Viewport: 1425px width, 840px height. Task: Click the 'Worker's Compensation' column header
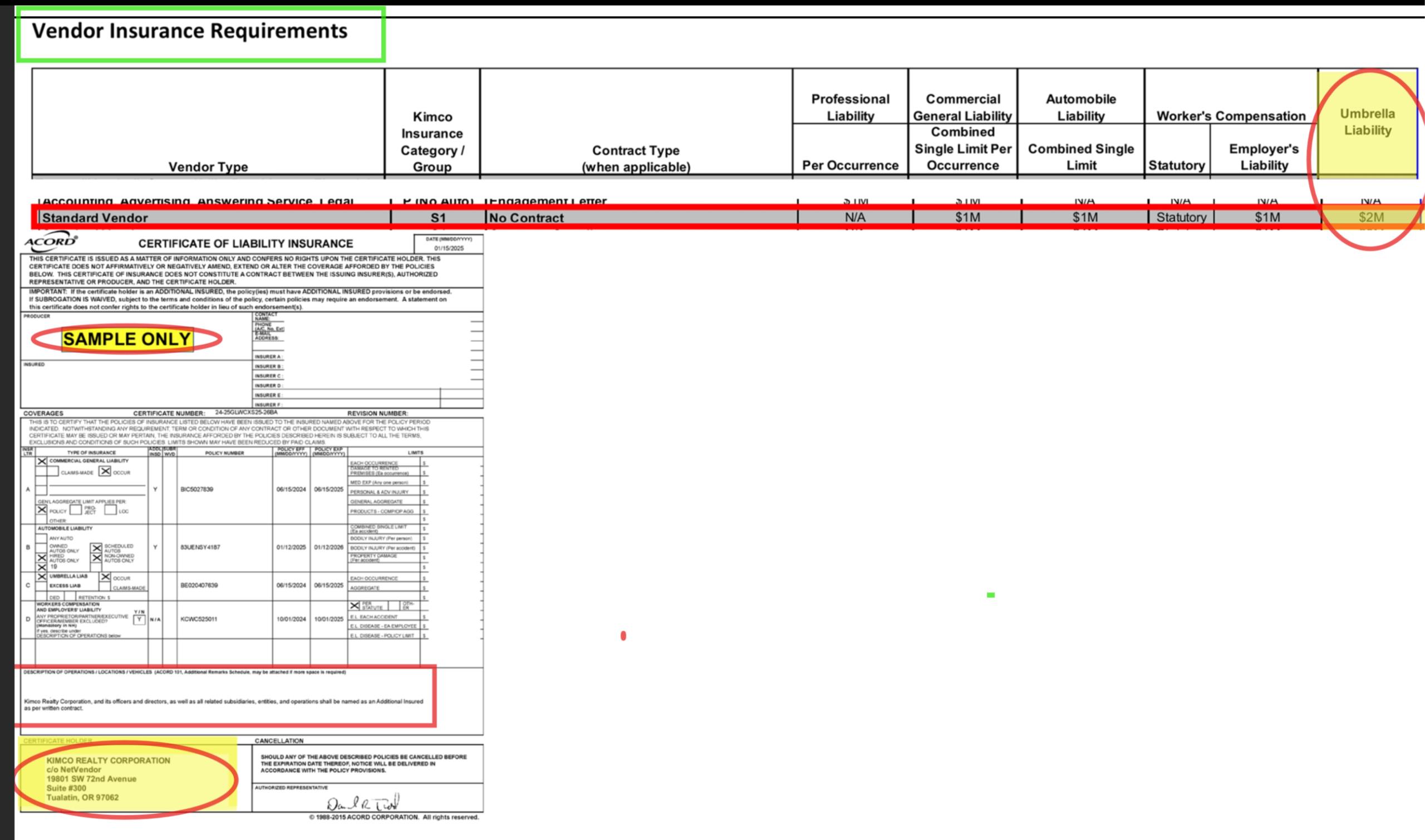point(1231,116)
